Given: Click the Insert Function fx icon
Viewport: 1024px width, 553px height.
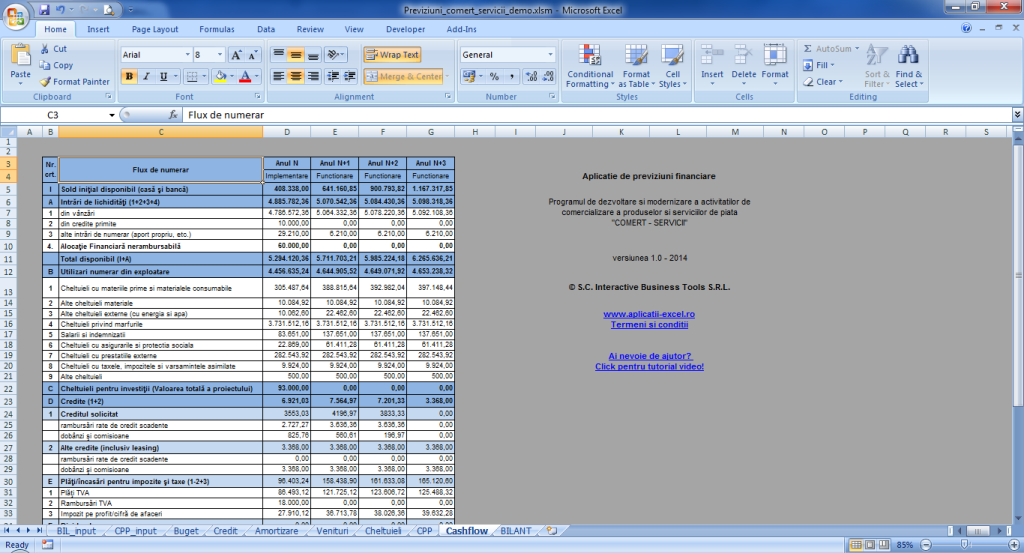Looking at the screenshot, I should (x=173, y=115).
